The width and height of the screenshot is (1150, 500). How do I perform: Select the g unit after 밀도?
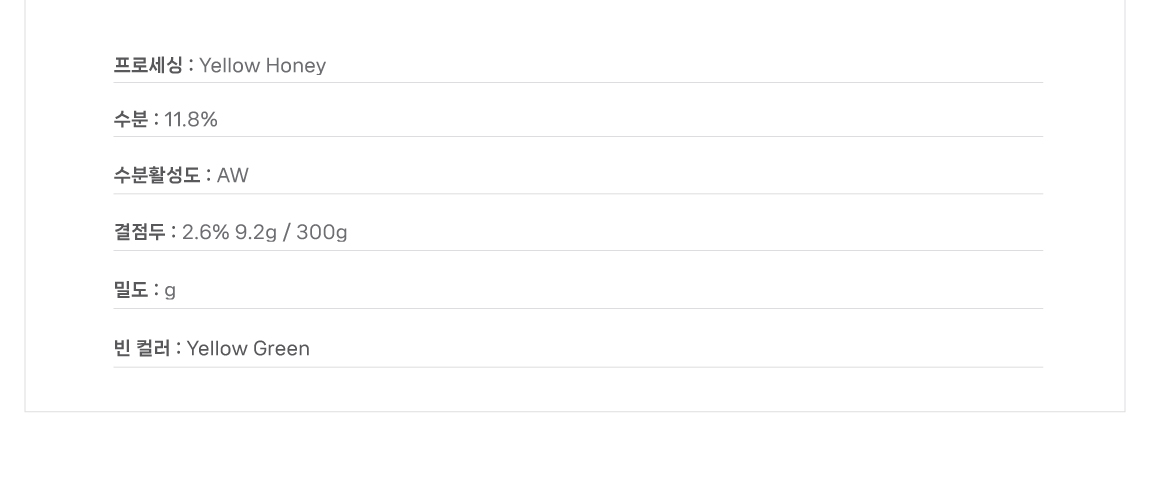coord(170,291)
